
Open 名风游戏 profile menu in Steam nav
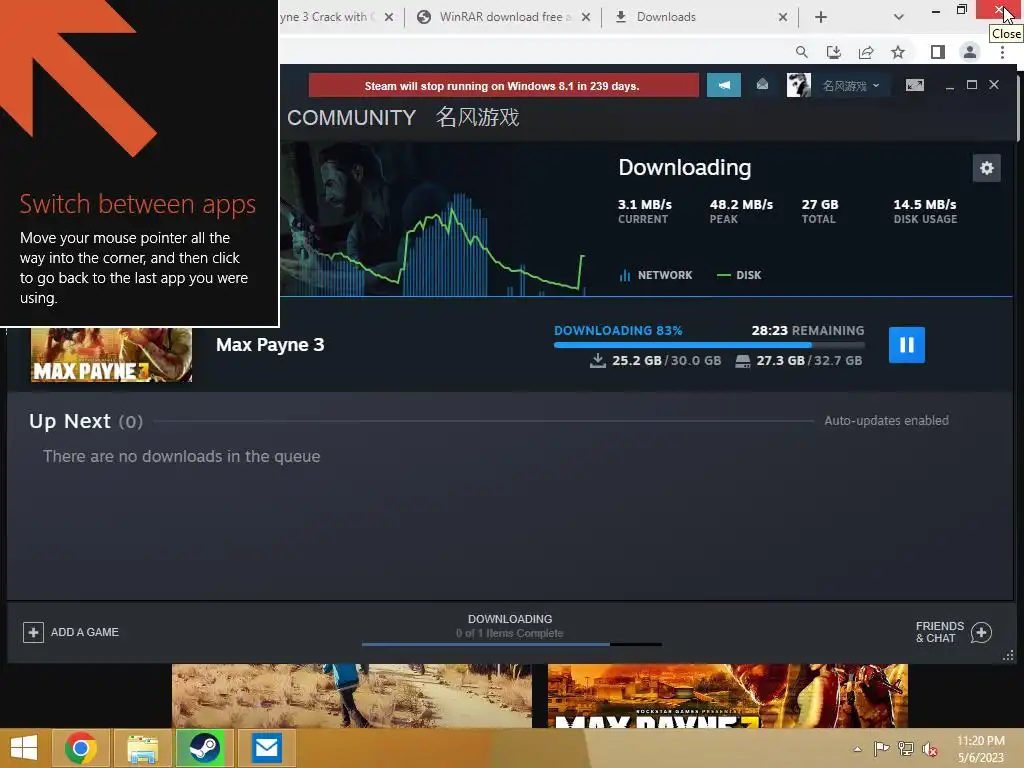pos(477,117)
